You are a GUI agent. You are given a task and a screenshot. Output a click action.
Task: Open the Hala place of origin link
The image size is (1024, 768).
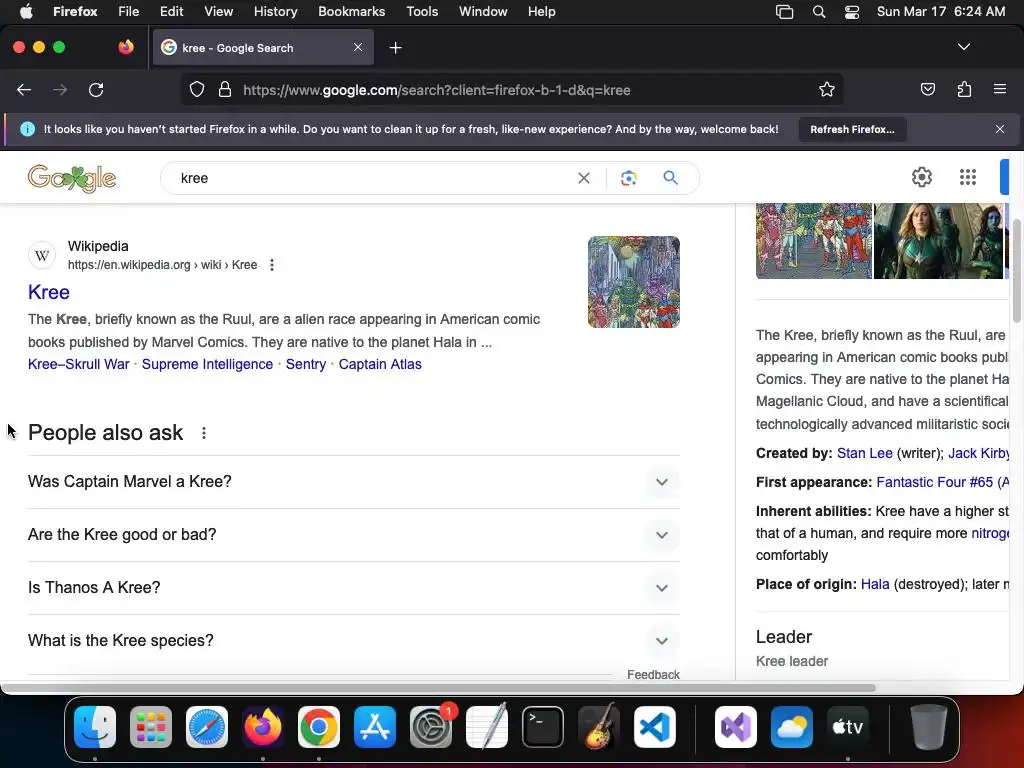coord(874,584)
